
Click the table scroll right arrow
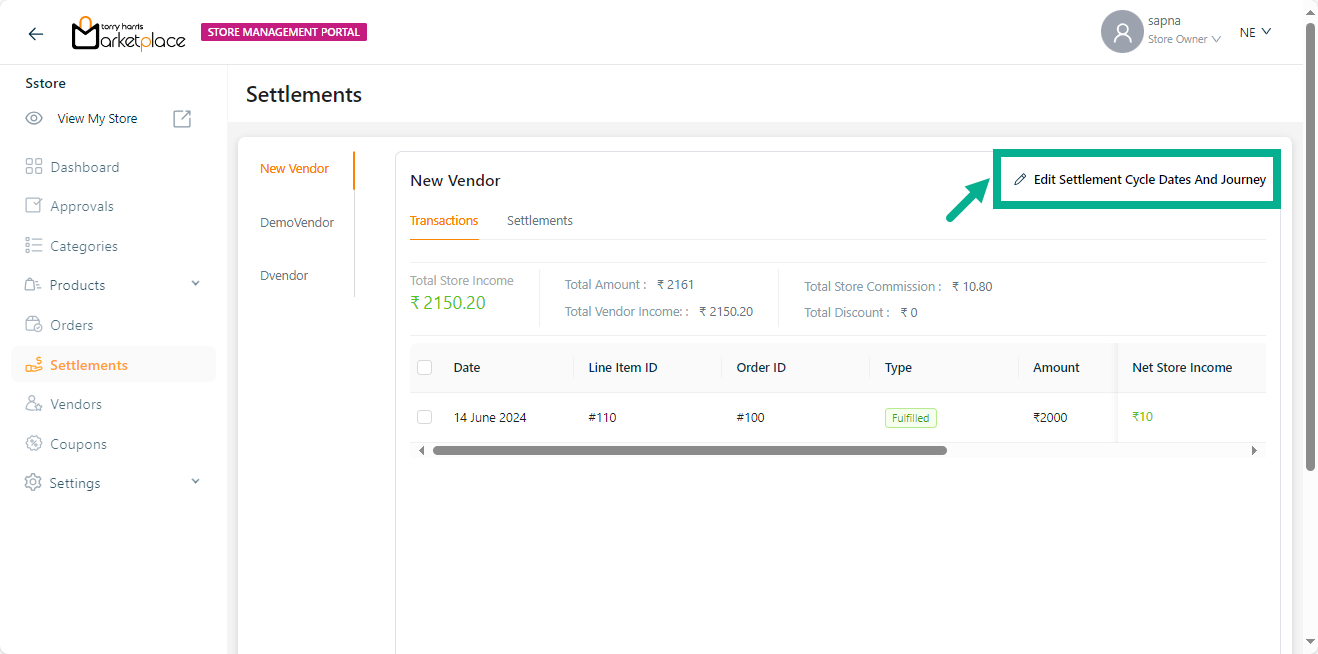pos(1254,451)
